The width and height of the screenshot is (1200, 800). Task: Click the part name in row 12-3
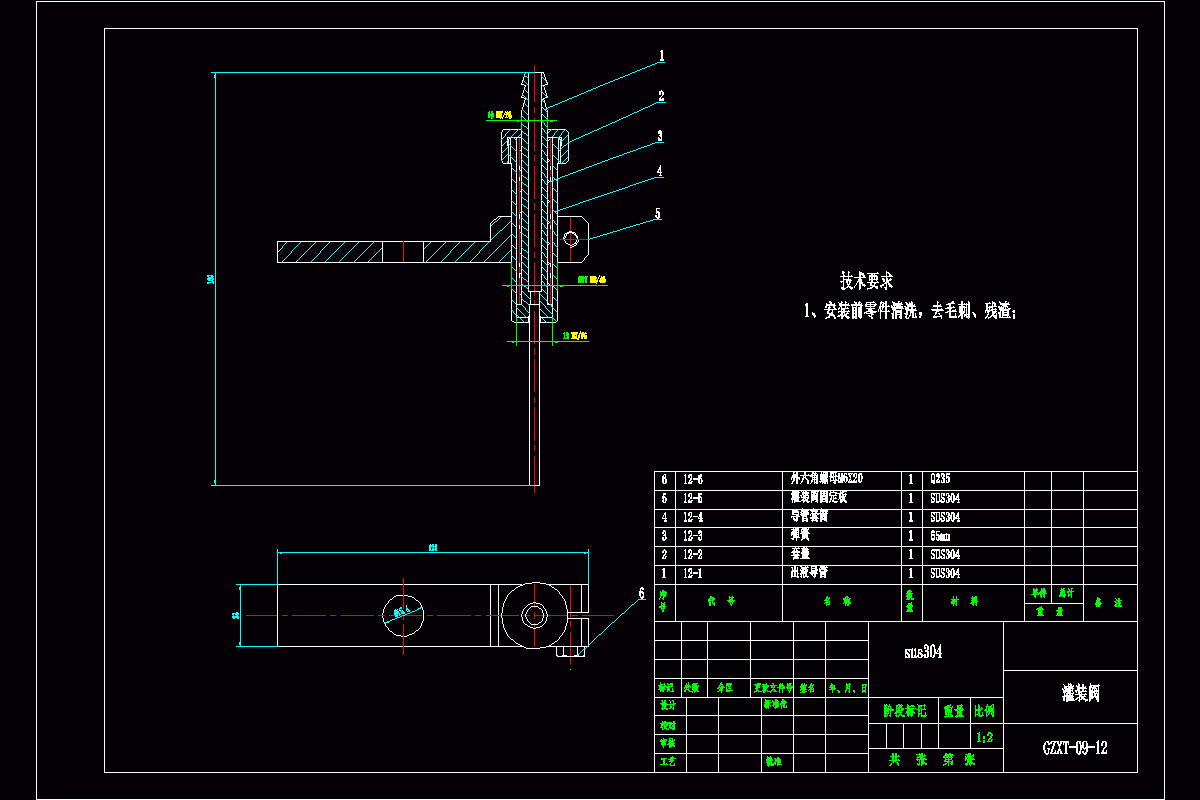(800, 536)
